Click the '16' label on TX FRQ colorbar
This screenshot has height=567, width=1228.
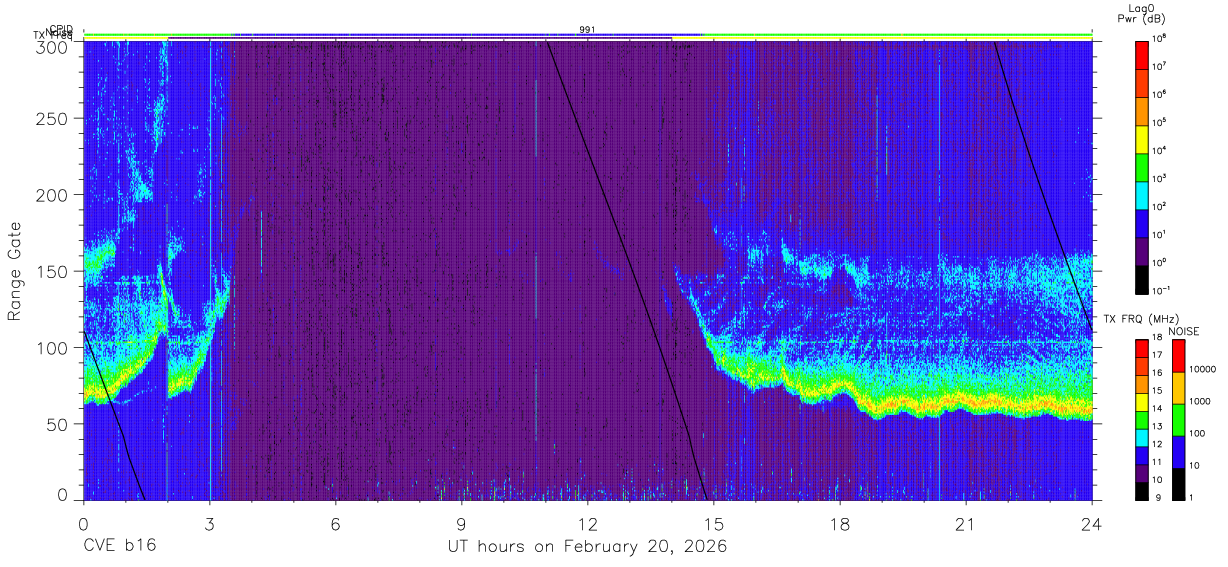coord(1159,374)
